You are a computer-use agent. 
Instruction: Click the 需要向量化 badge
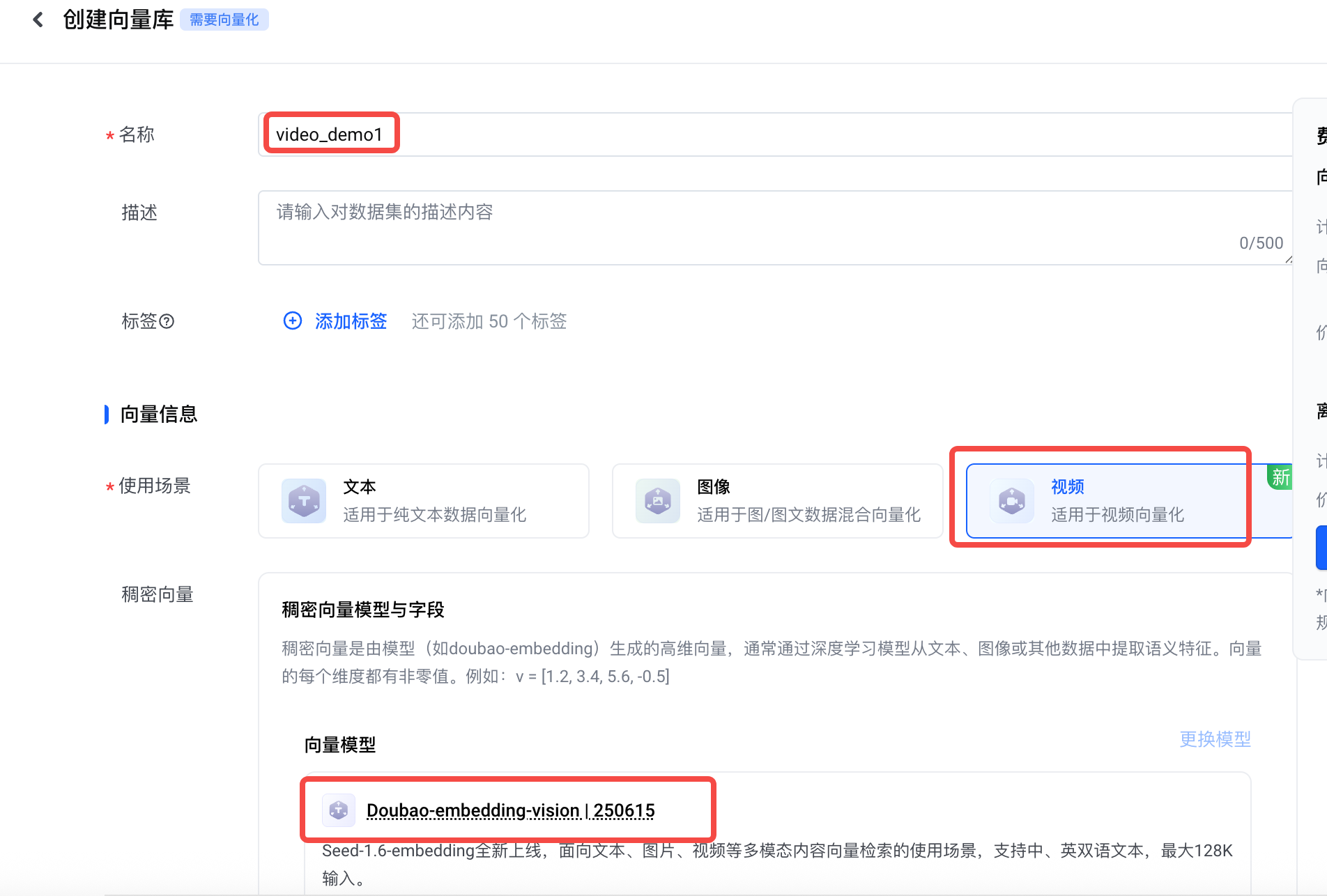(224, 20)
